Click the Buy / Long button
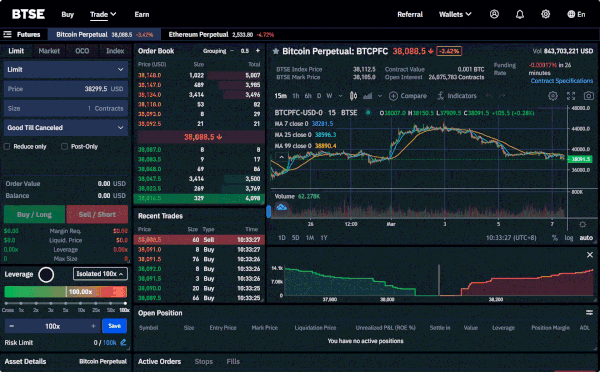 (34, 214)
